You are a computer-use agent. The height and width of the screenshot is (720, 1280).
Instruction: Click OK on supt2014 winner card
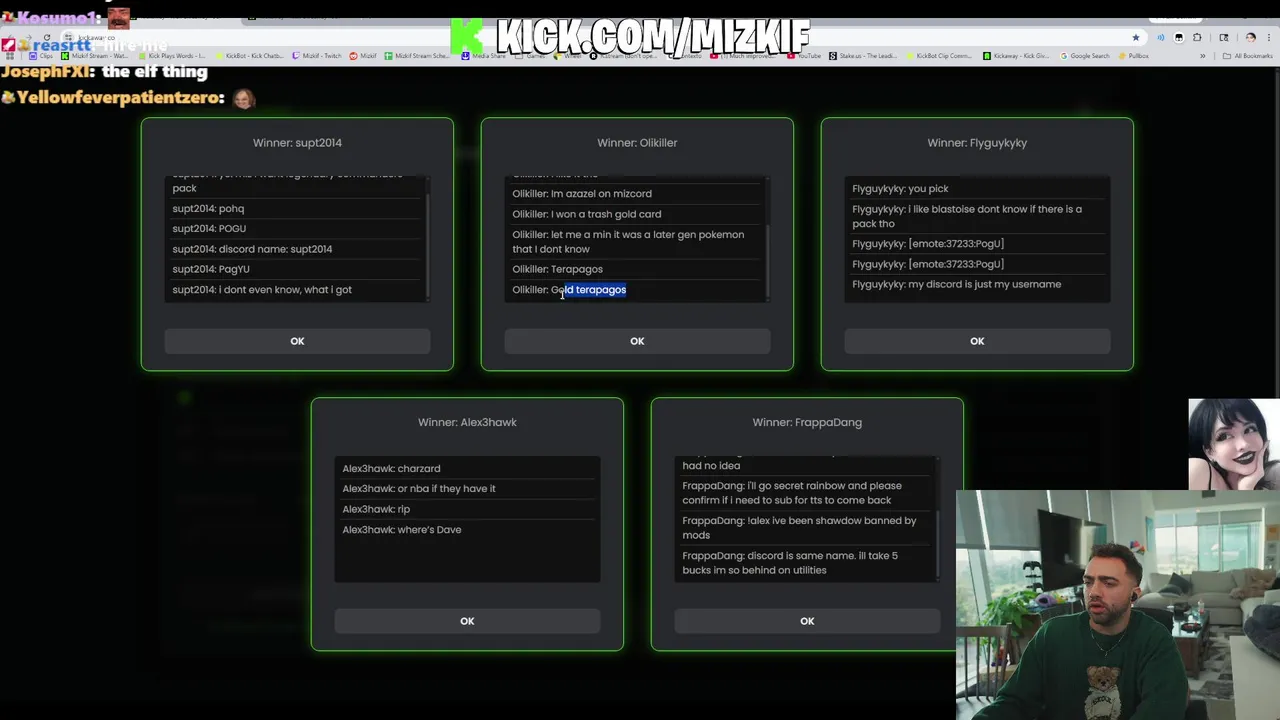297,341
